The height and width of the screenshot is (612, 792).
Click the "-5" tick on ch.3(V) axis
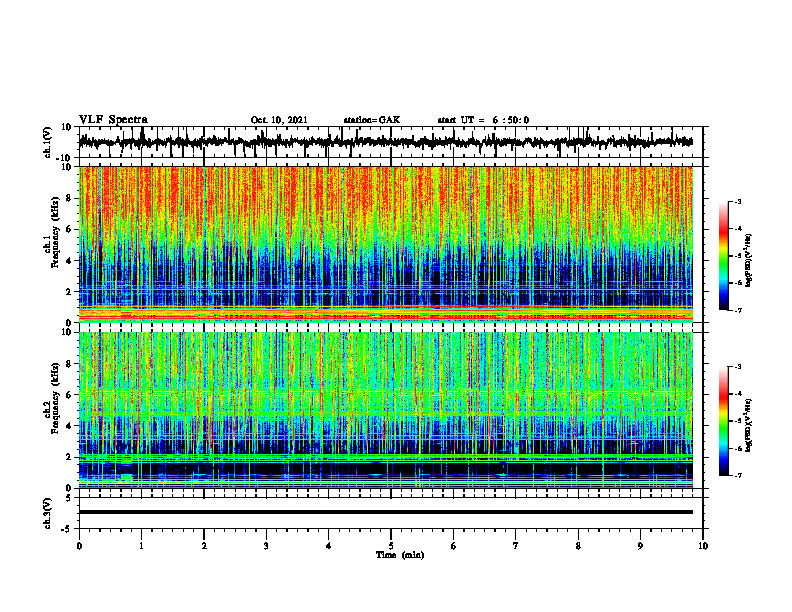coord(68,529)
